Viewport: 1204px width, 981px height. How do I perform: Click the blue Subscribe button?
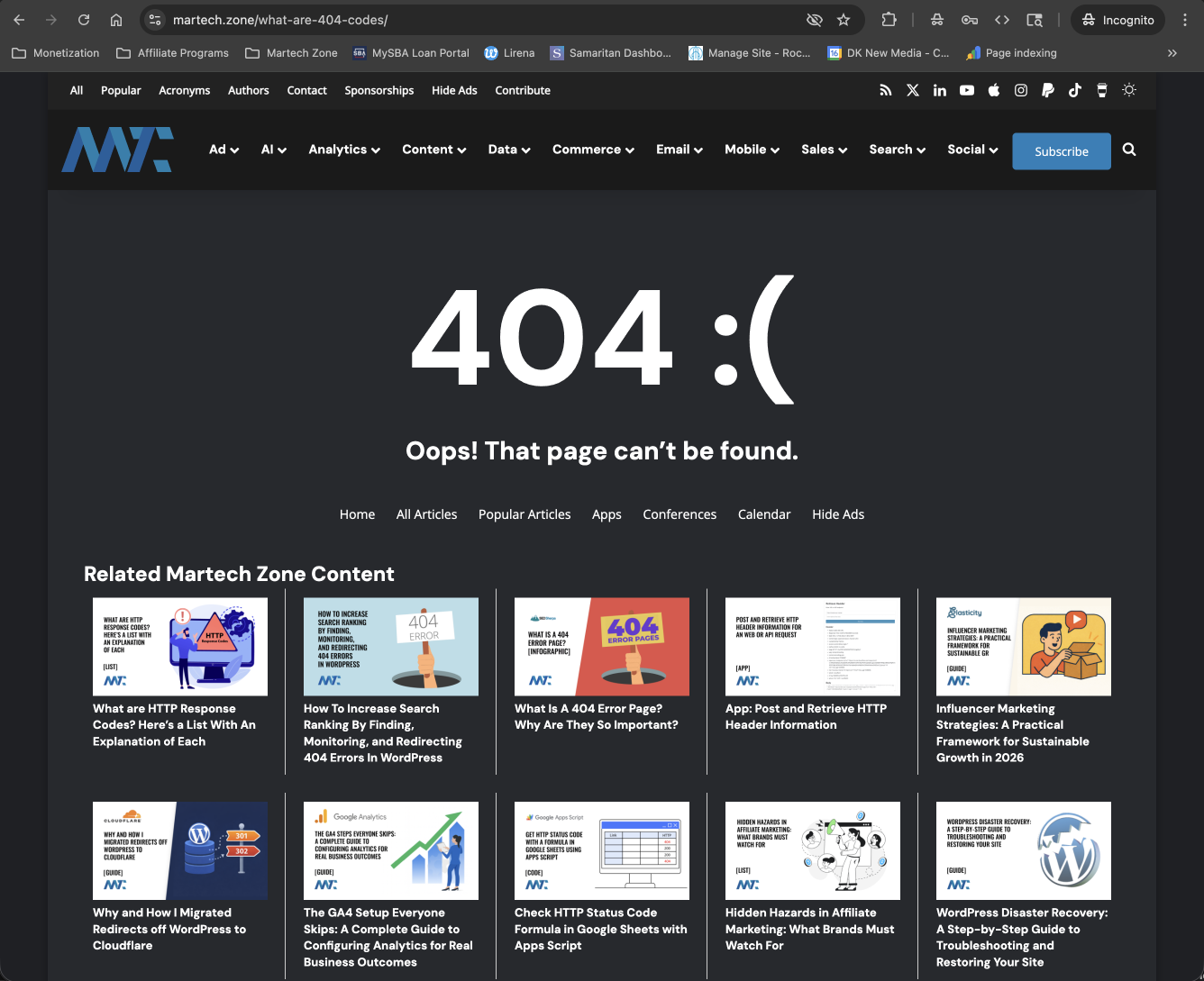1061,150
